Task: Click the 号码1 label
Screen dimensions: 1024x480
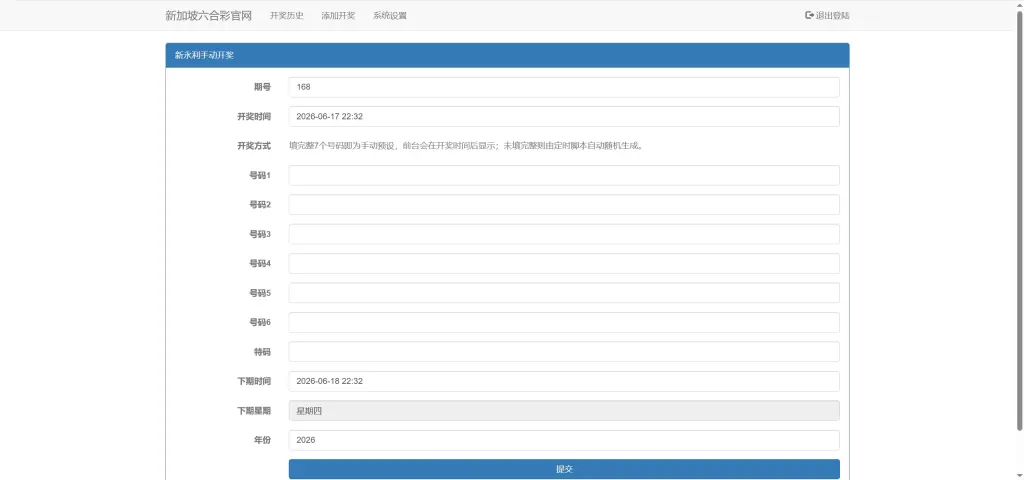Action: [260, 176]
